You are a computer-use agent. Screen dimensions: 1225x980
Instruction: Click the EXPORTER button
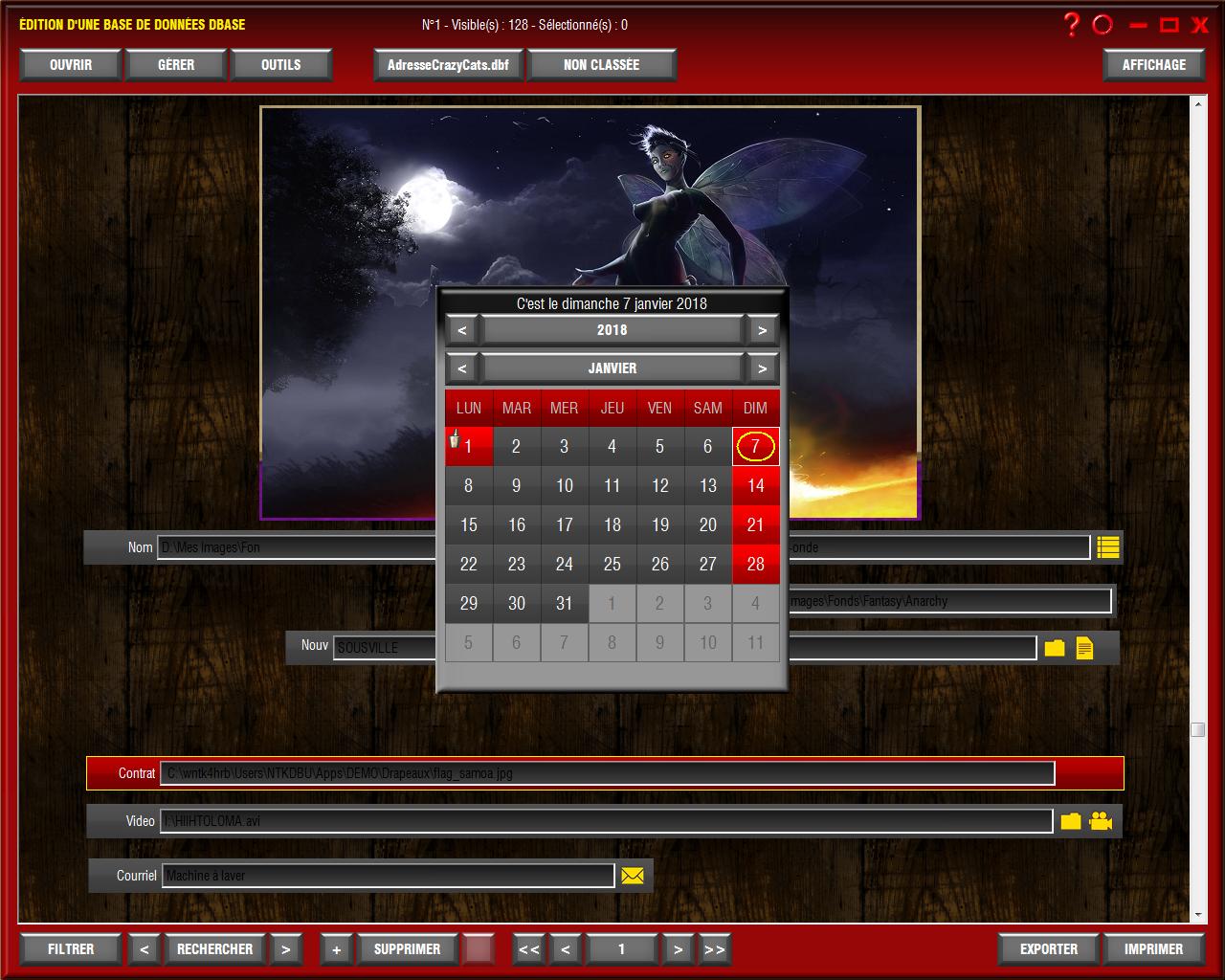[x=1049, y=949]
